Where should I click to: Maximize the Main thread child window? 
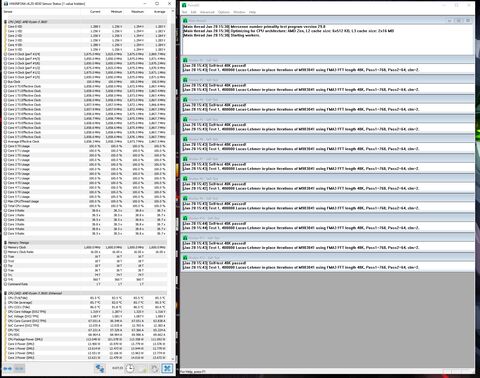tap(459, 21)
